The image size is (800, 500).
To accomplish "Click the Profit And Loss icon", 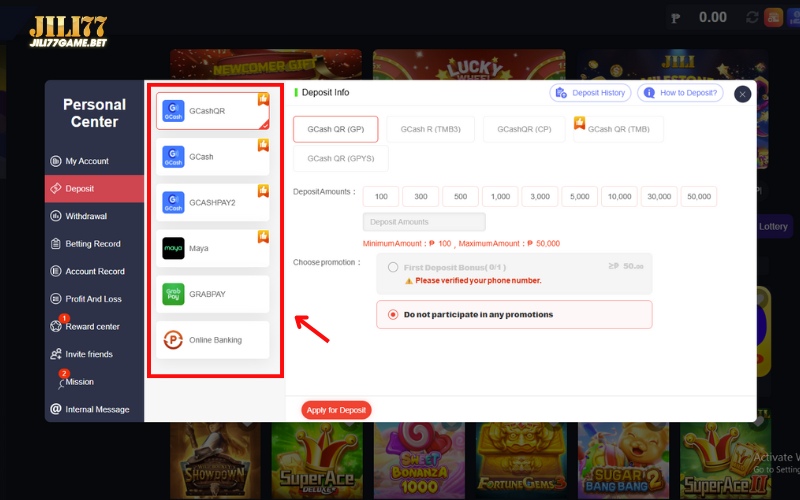I will [x=56, y=299].
